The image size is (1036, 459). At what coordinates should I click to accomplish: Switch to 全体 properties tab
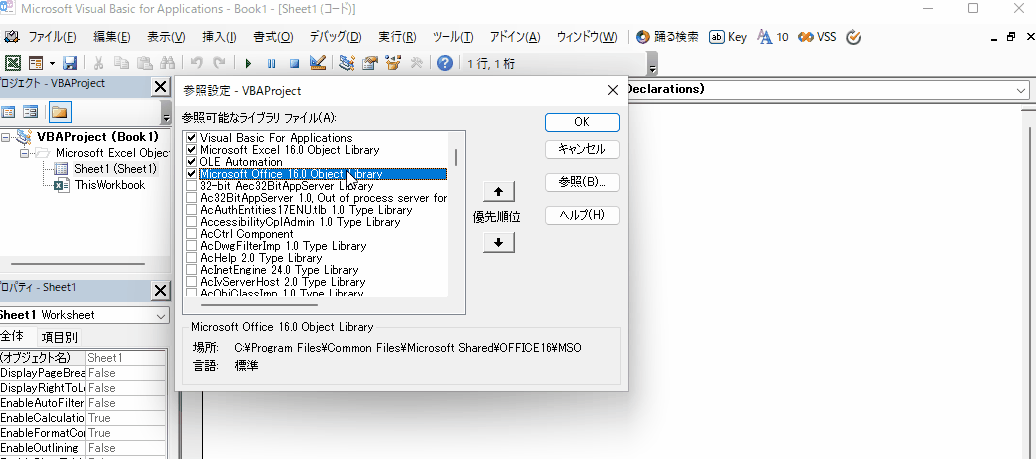[13, 336]
